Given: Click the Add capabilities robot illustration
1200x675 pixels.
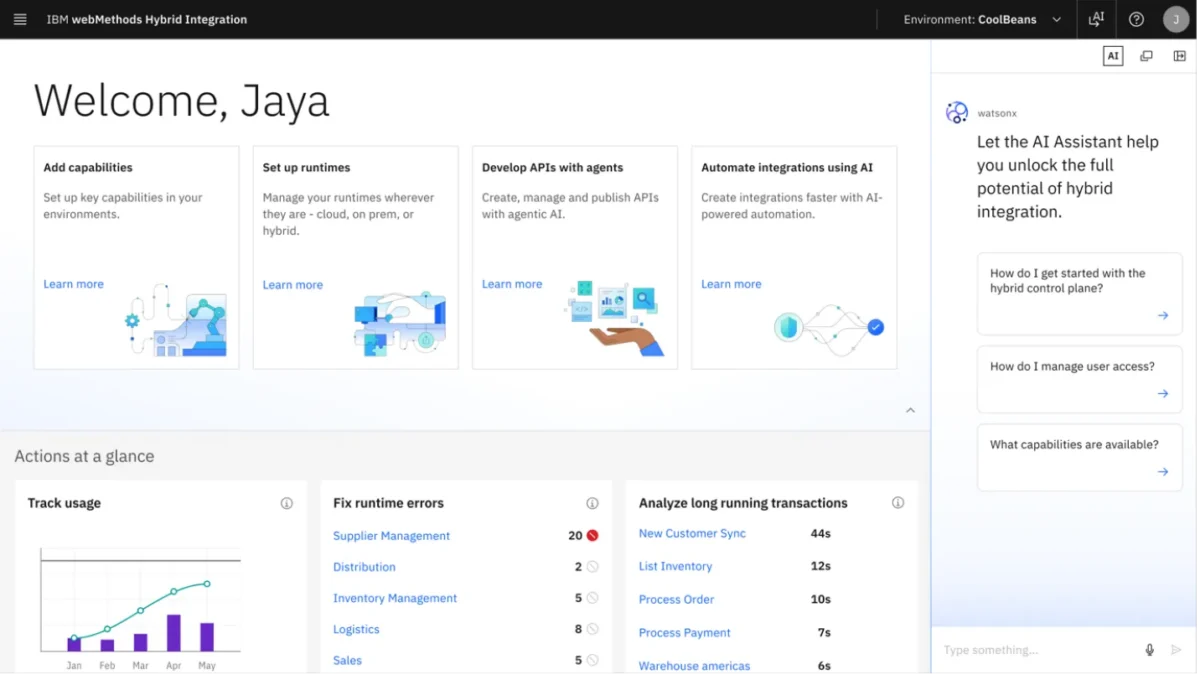Looking at the screenshot, I should click(x=176, y=320).
